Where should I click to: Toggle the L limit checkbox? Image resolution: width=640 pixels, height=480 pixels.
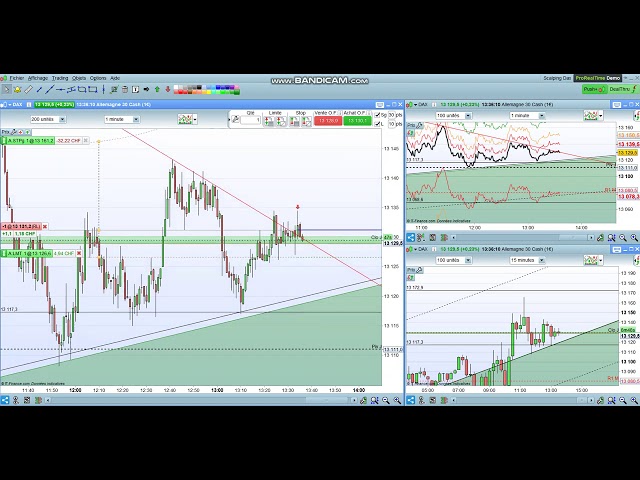(378, 124)
